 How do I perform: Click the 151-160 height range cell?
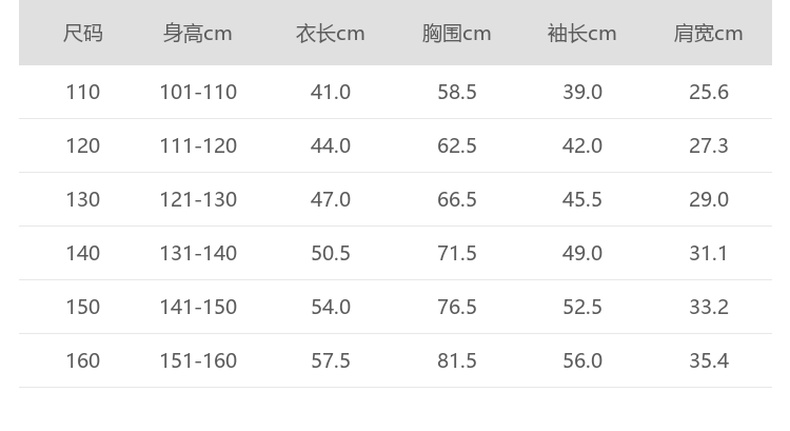tap(198, 361)
